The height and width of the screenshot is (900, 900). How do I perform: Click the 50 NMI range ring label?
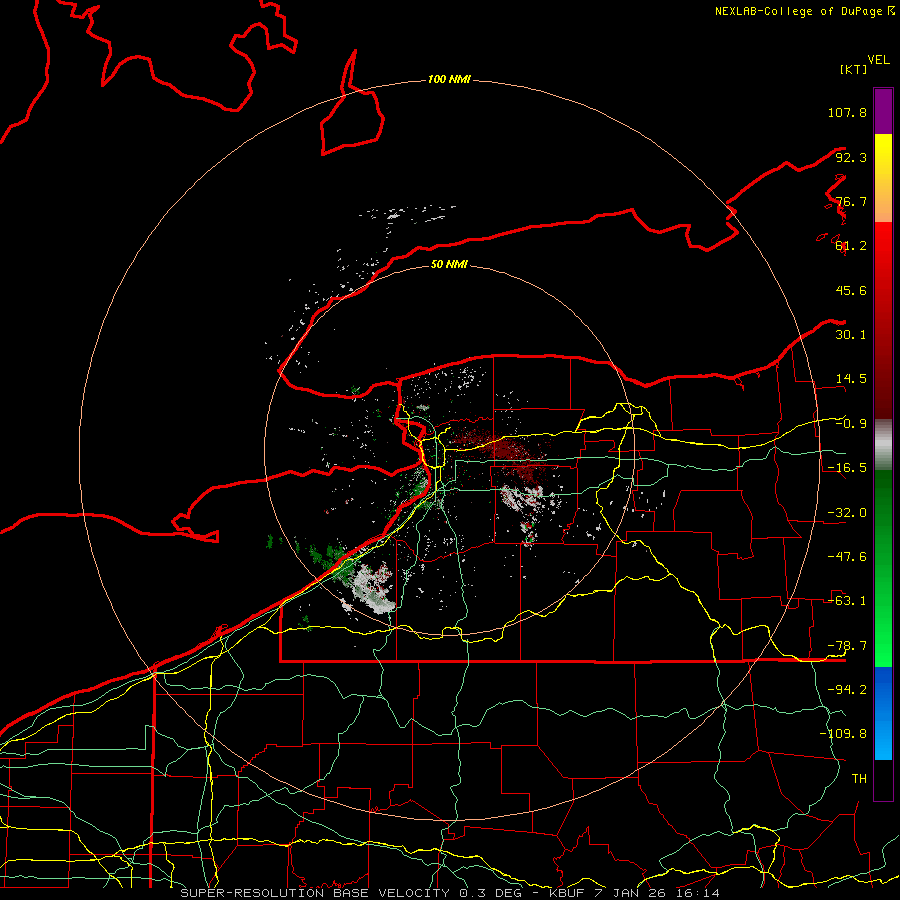click(x=449, y=264)
